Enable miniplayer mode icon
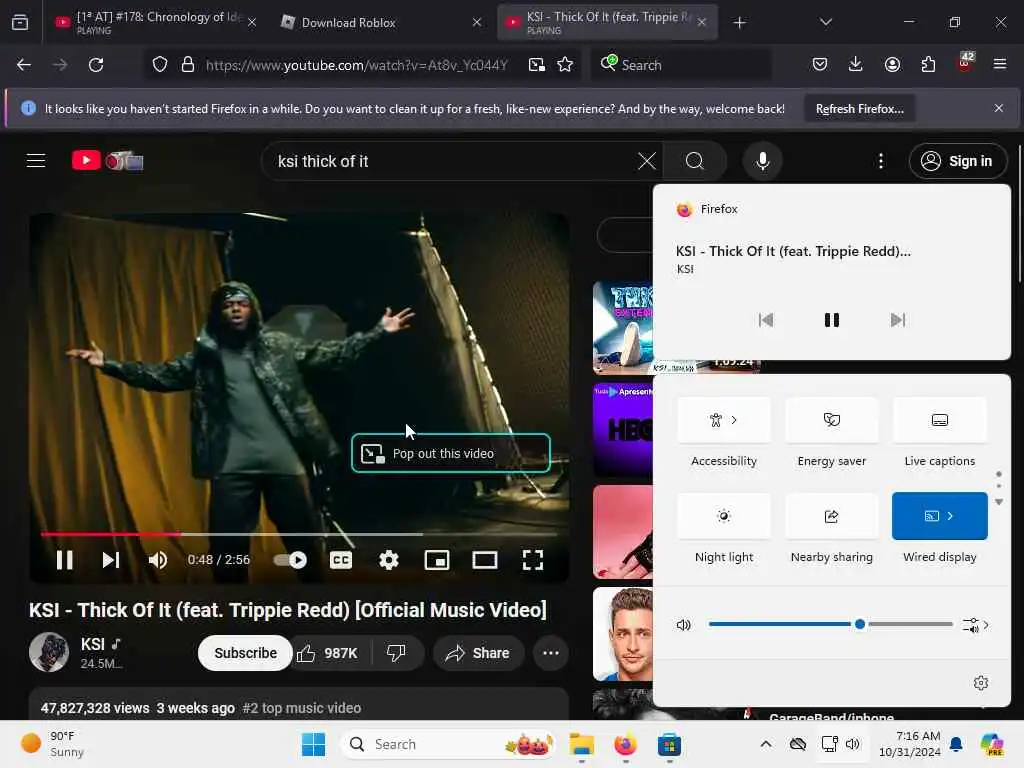Image resolution: width=1024 pixels, height=768 pixels. [437, 560]
